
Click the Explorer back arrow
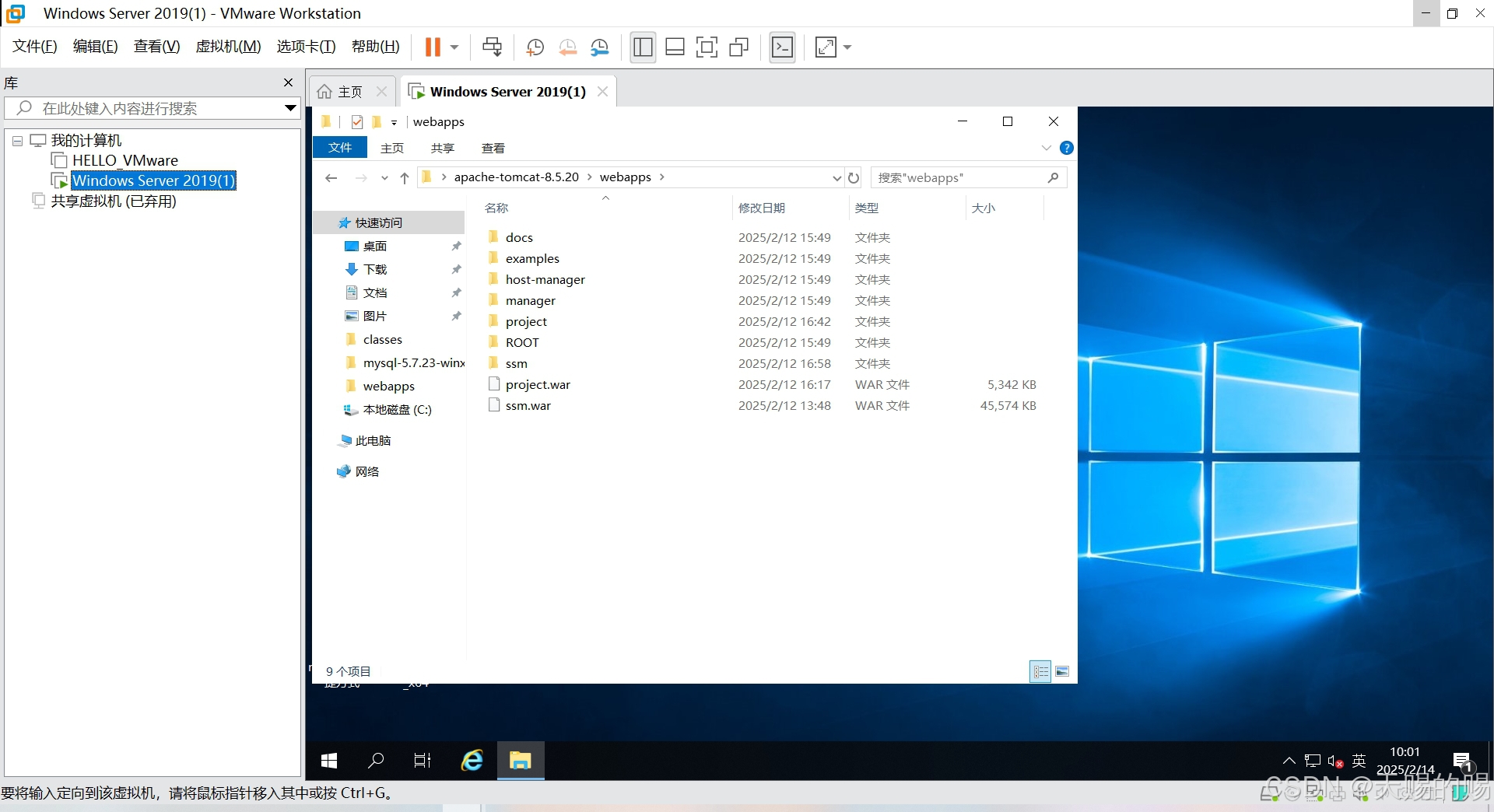331,178
